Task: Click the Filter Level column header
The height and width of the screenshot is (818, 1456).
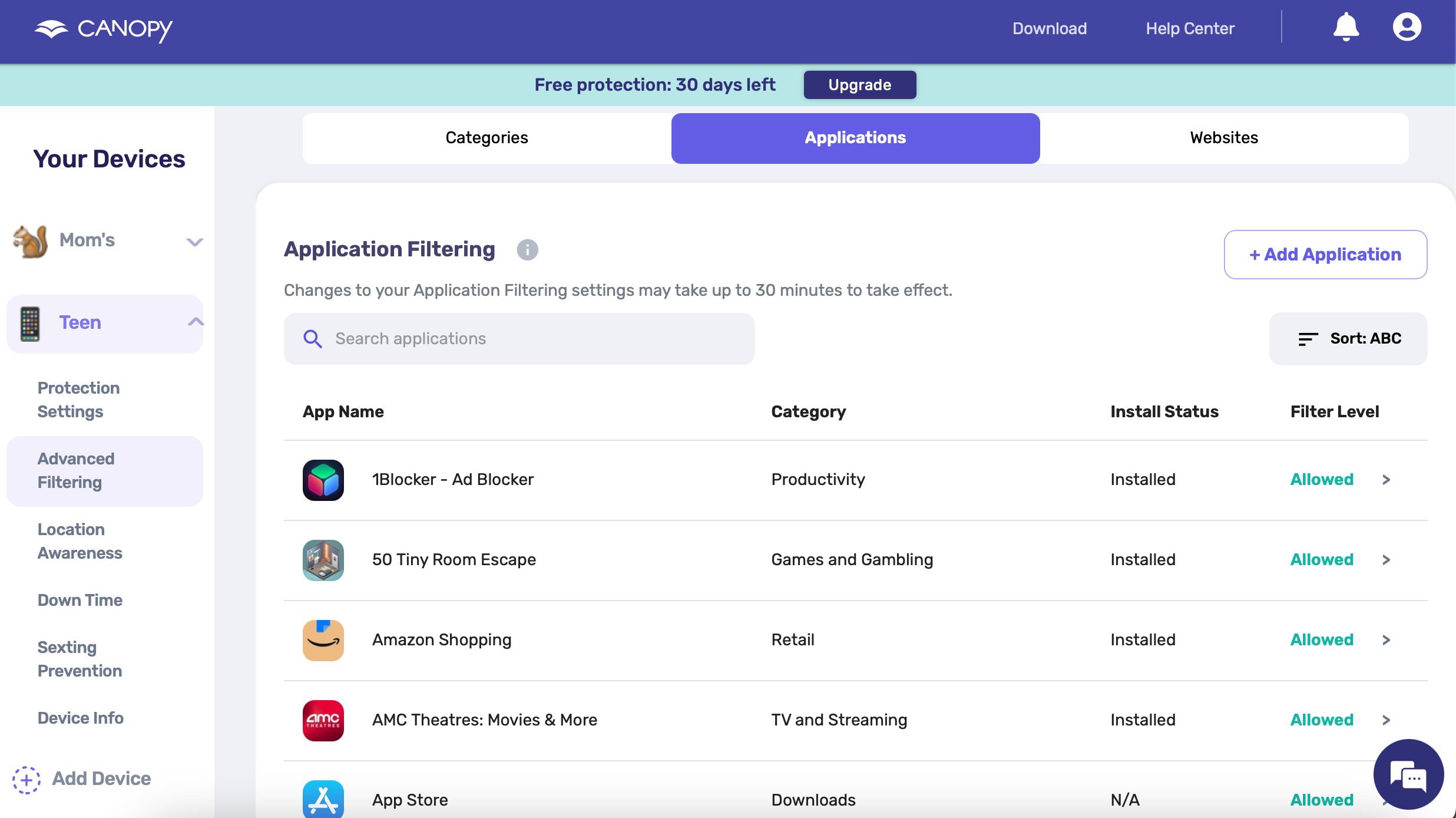Action: tap(1335, 411)
